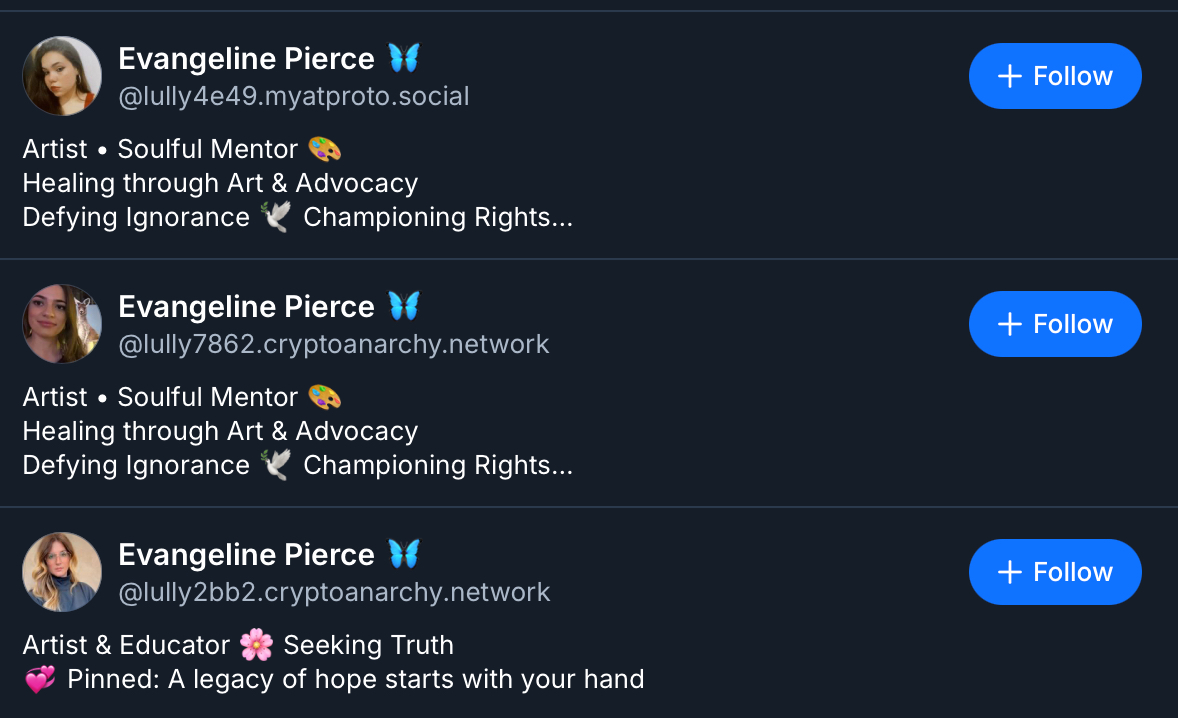Click the palette emoji in the @lully4e49 bio
Viewport: 1178px width, 718px height.
(x=325, y=149)
